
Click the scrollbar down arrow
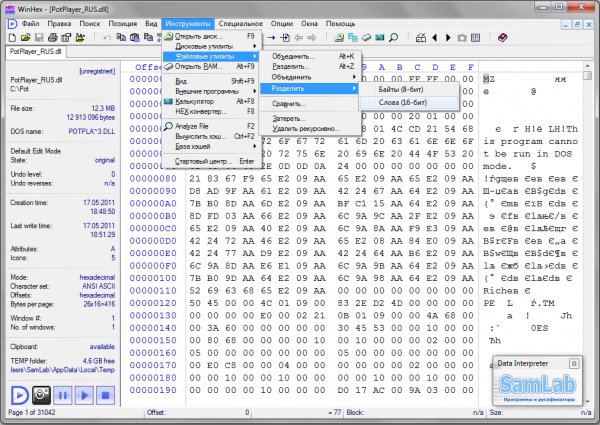587,402
